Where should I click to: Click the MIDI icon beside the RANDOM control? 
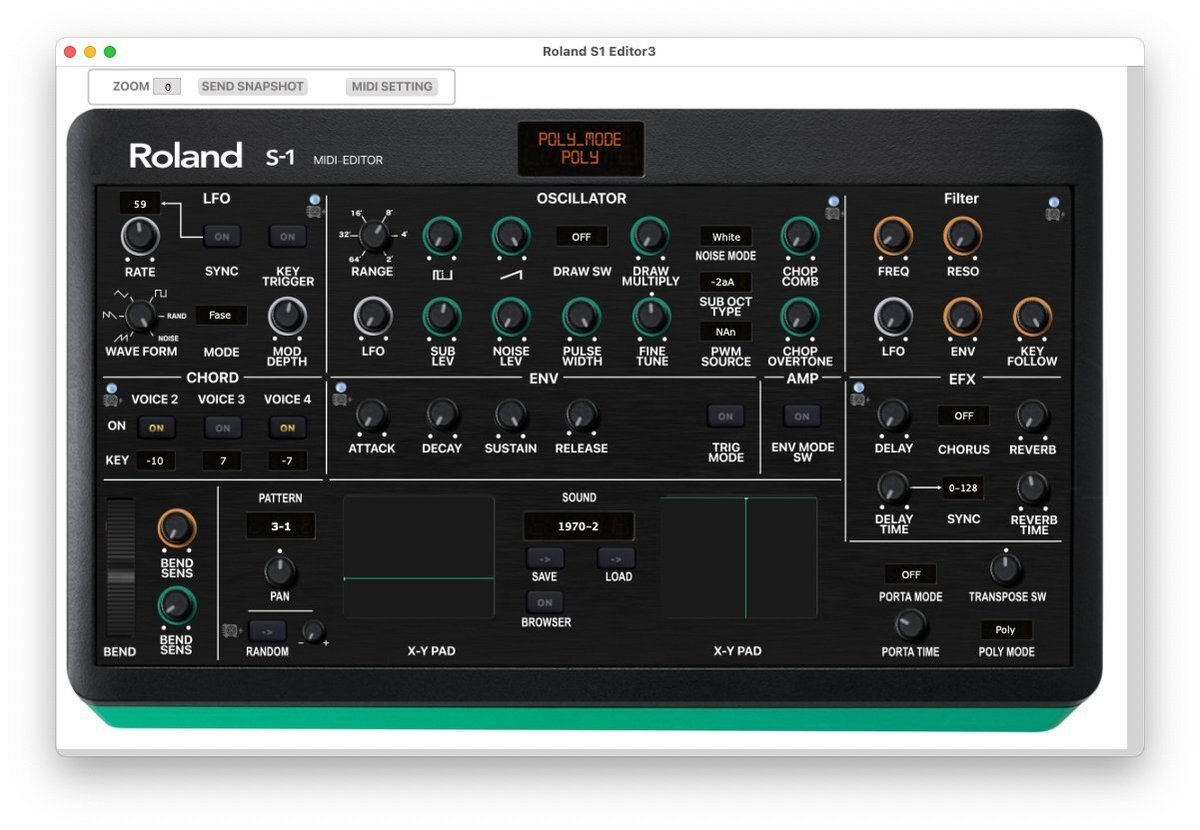tap(232, 629)
